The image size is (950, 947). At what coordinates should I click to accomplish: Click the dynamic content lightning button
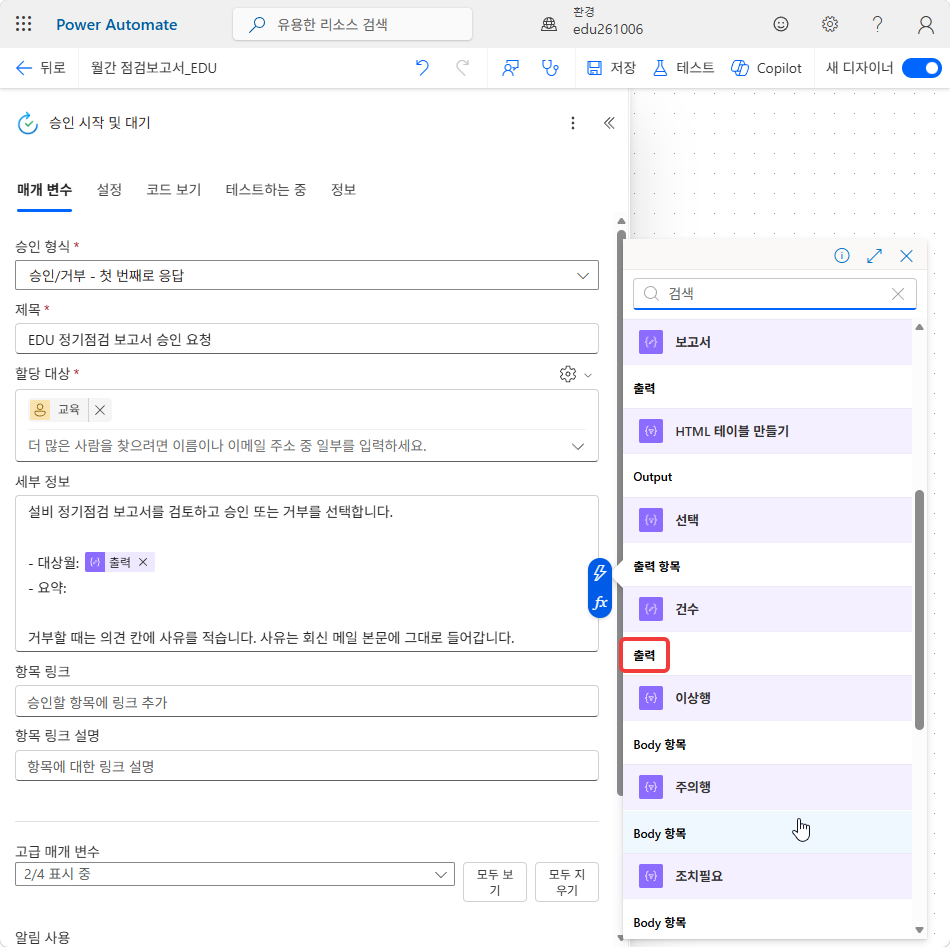tap(600, 572)
